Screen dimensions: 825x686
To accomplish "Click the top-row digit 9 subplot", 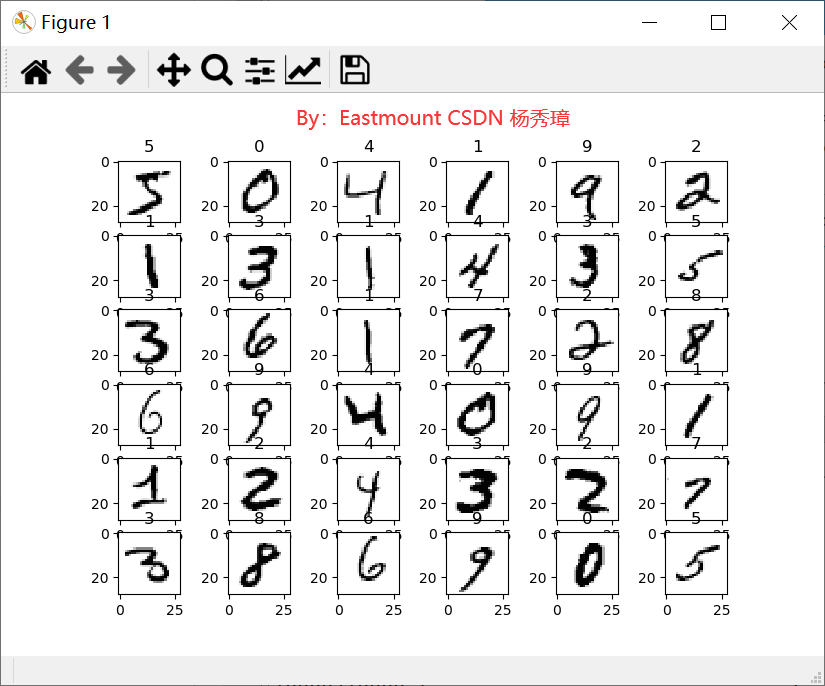I will click(x=587, y=191).
